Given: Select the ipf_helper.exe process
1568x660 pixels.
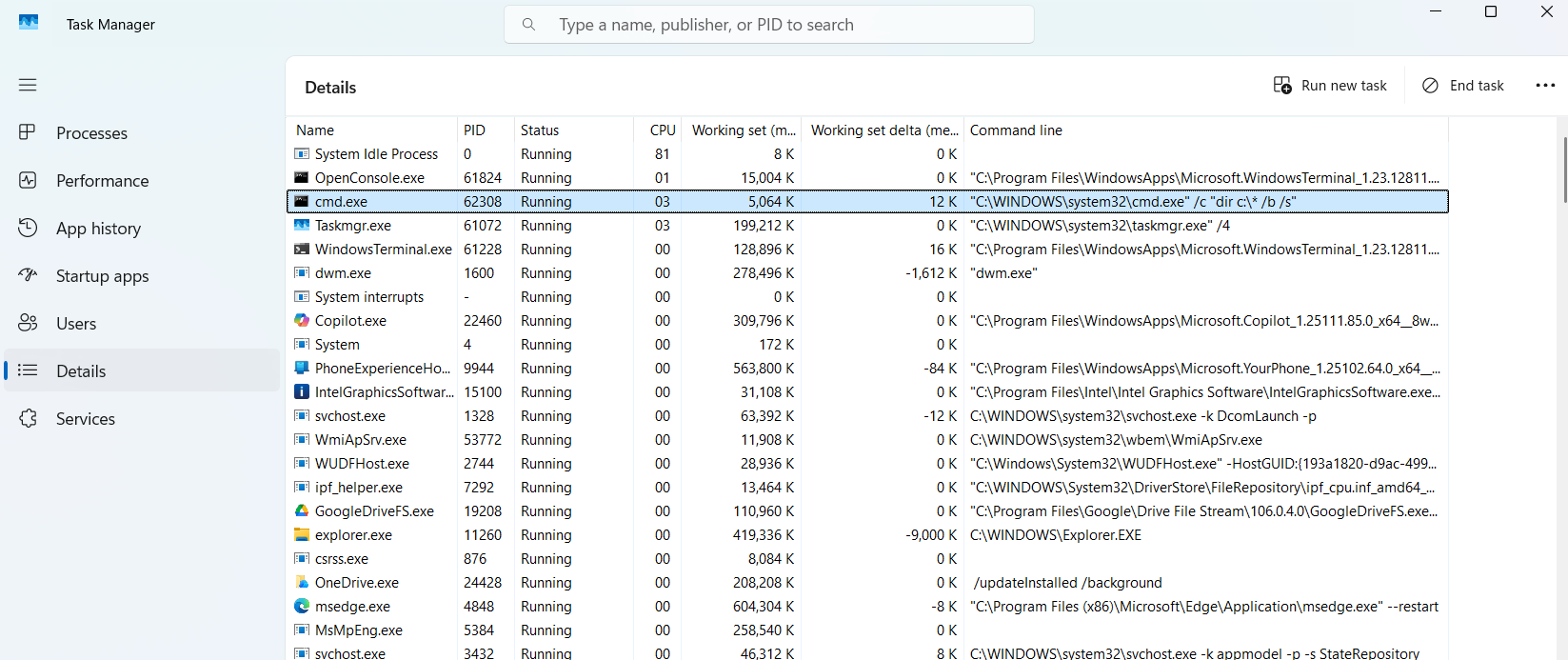Looking at the screenshot, I should [867, 488].
